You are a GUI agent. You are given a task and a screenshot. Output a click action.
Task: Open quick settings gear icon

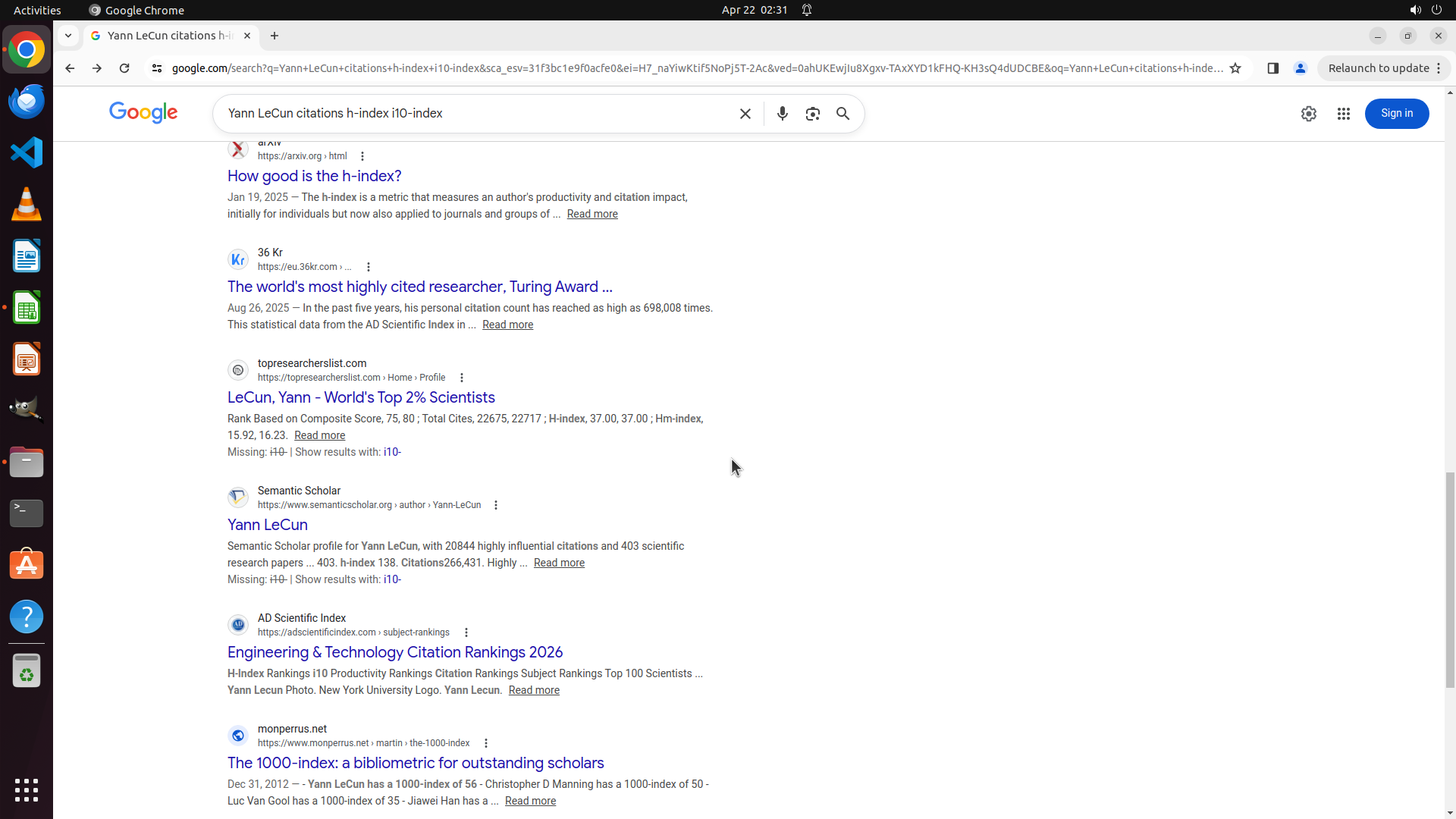tap(1308, 114)
